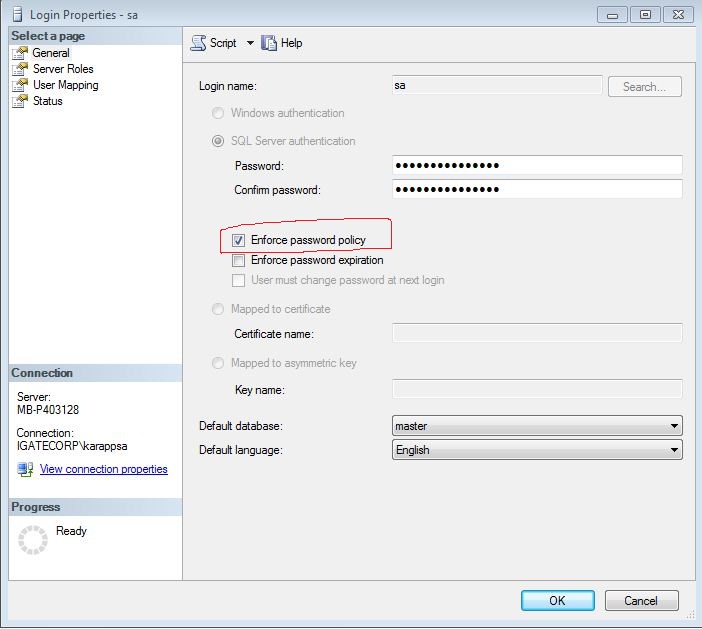Click the resize grip at the dialog corner
The width and height of the screenshot is (702, 629).
coord(689,616)
